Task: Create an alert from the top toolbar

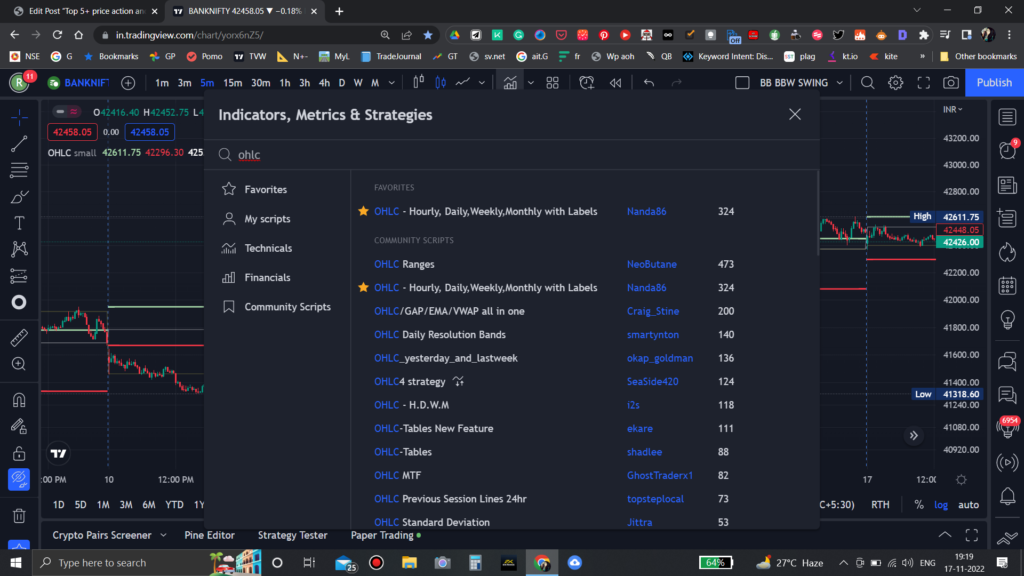Action: pyautogui.click(x=586, y=83)
